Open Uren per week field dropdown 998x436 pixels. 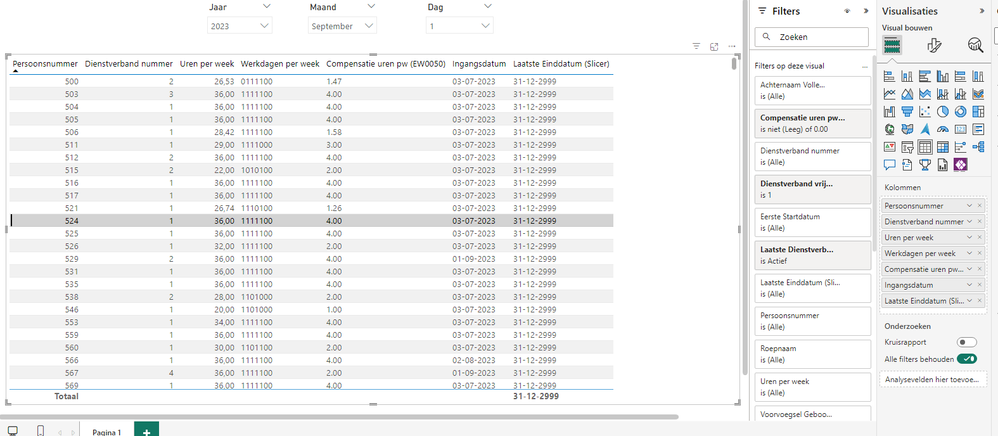coord(969,237)
